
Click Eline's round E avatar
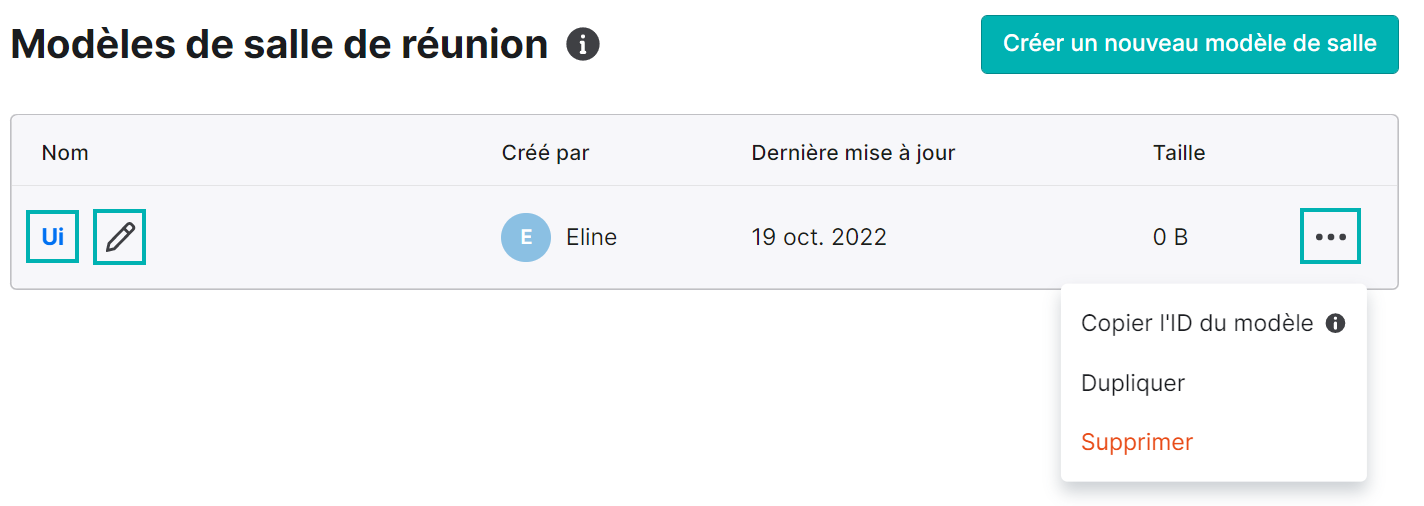point(526,237)
